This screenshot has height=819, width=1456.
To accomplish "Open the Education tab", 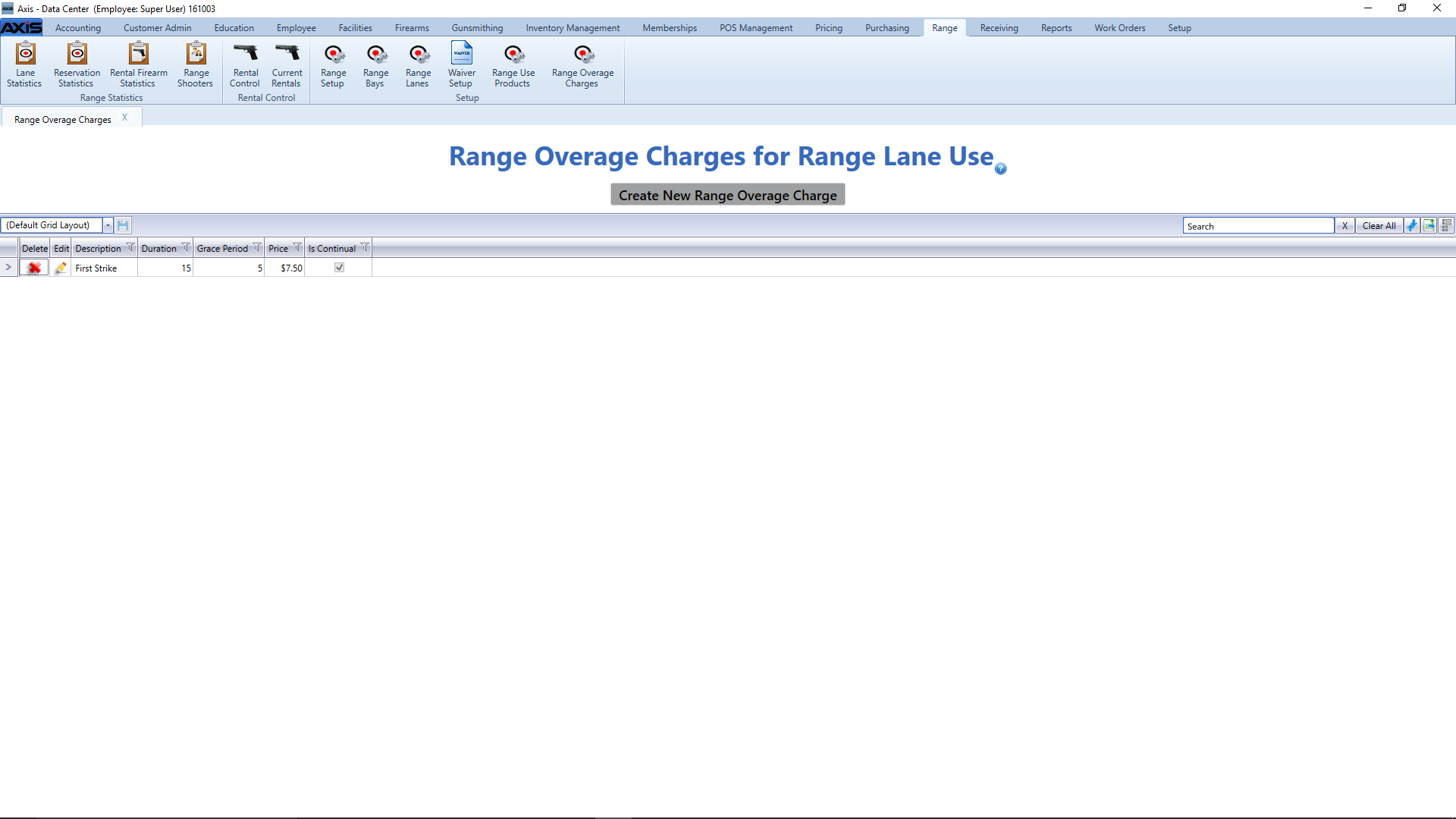I will coord(234,28).
